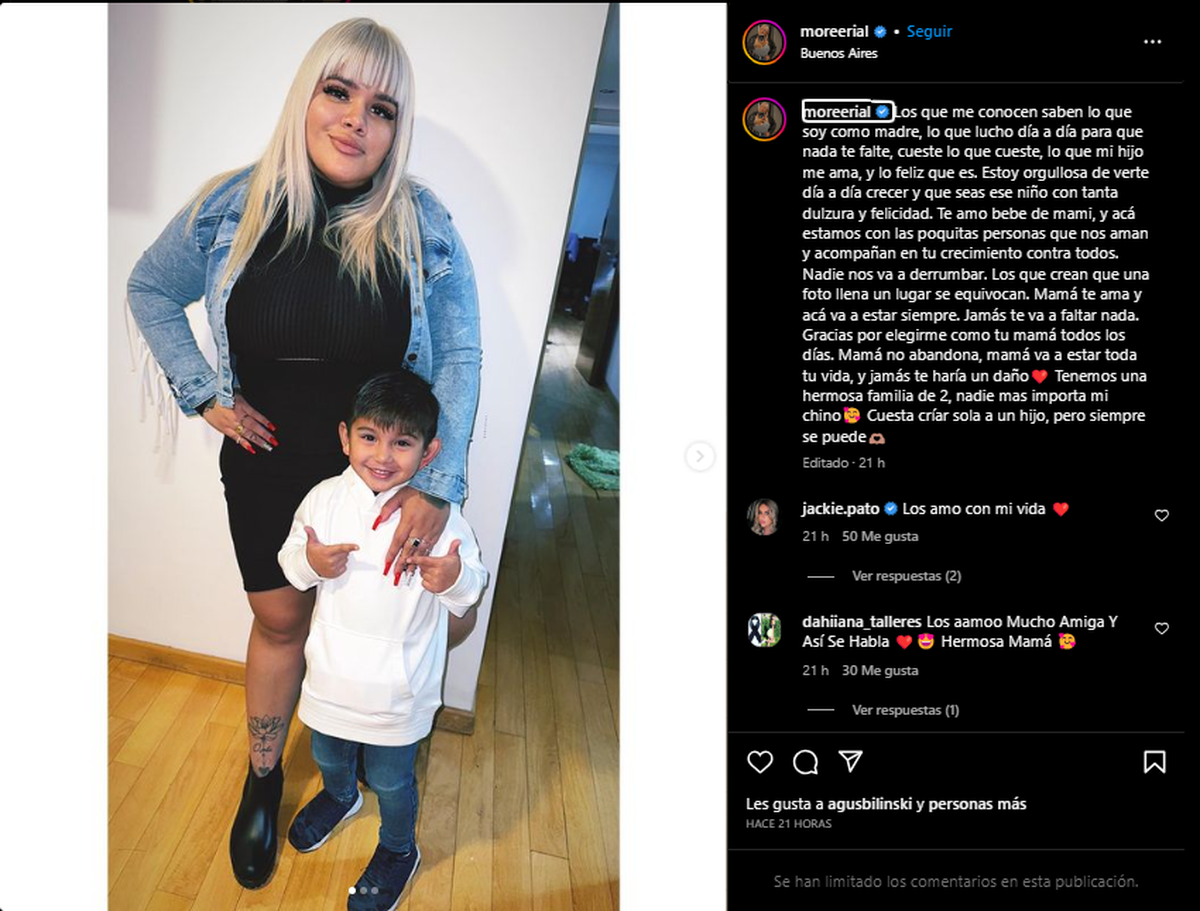Image resolution: width=1200 pixels, height=911 pixels.
Task: Like dahiiana_talleres comment heart
Action: point(1161,629)
